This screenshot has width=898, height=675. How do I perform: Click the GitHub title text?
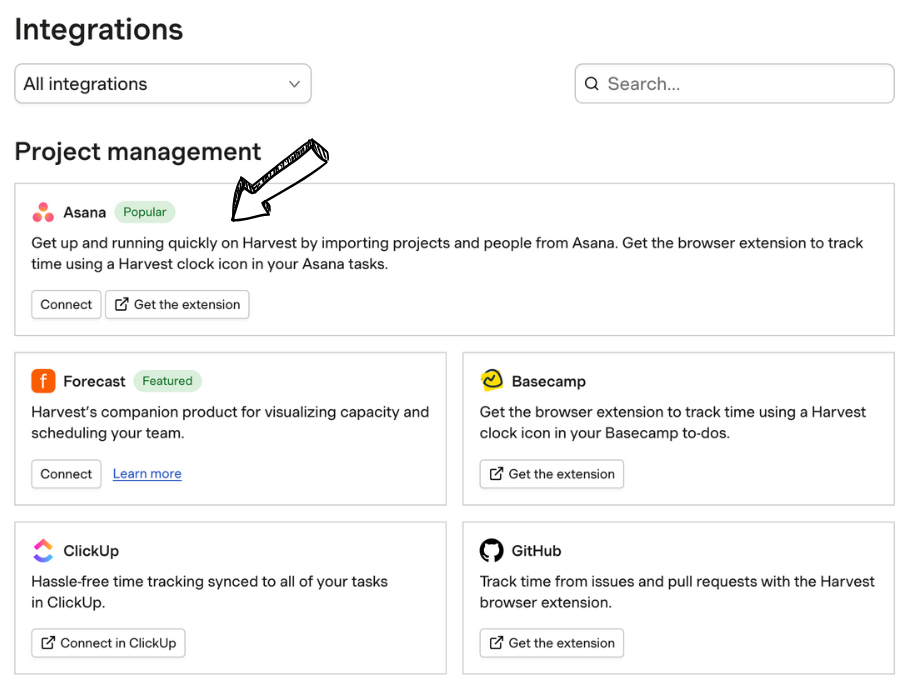click(x=536, y=551)
